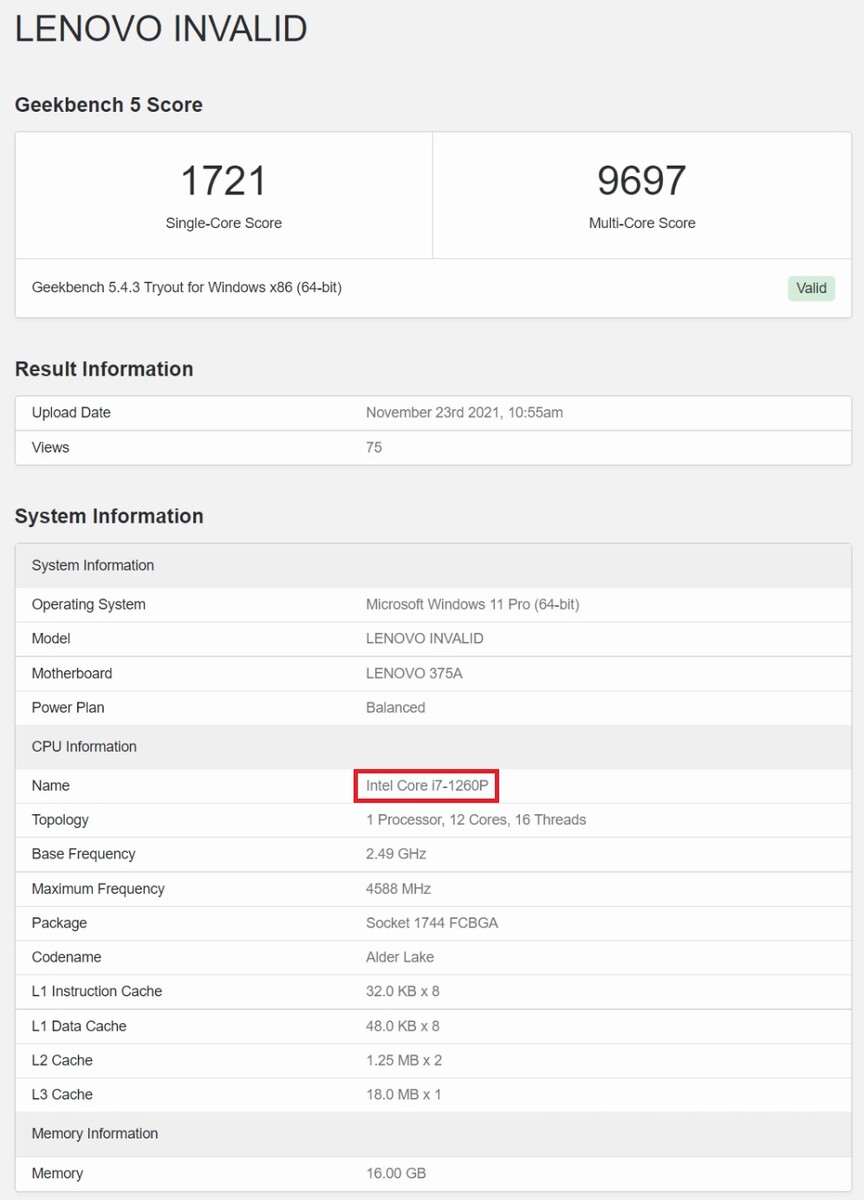This screenshot has width=864, height=1200.
Task: Click the Views count 75
Action: pyautogui.click(x=374, y=447)
